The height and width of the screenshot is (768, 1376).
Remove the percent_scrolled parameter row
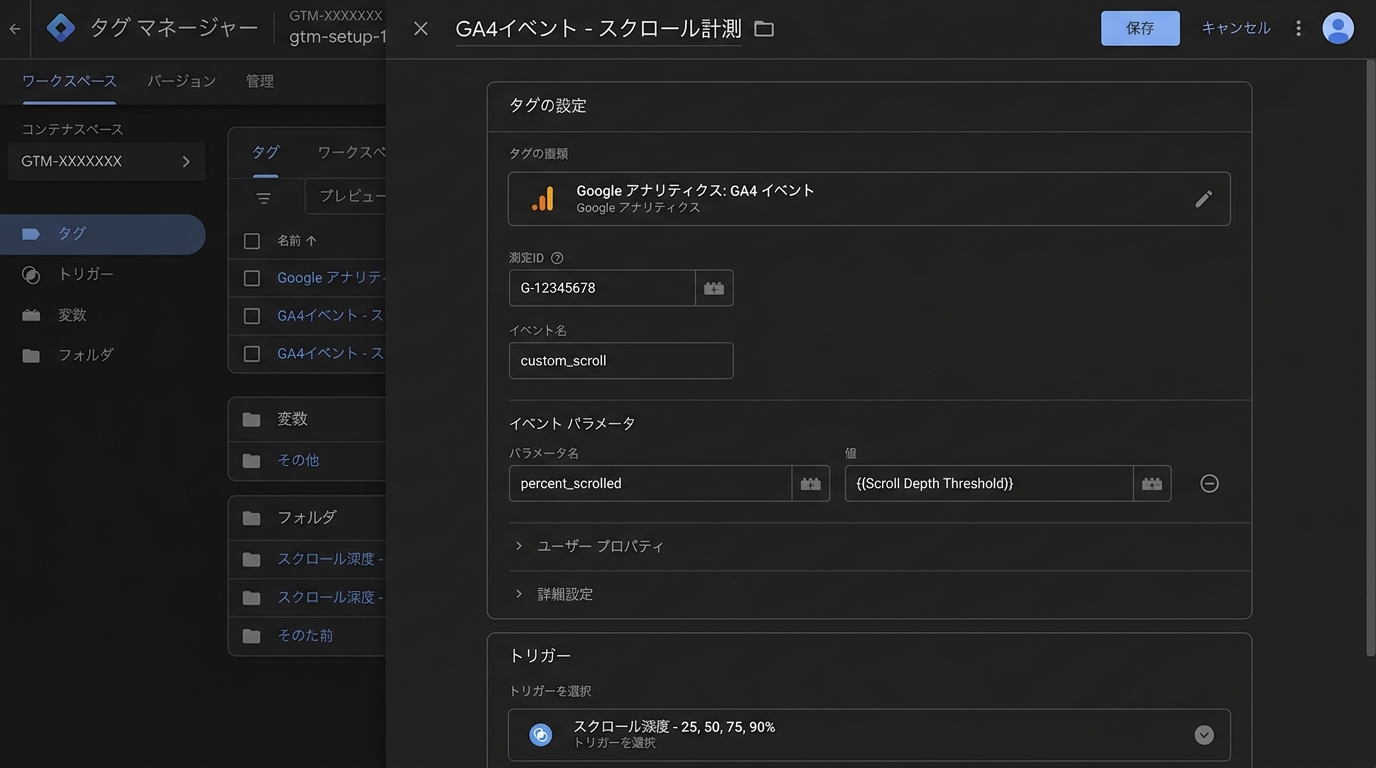[x=1209, y=483]
